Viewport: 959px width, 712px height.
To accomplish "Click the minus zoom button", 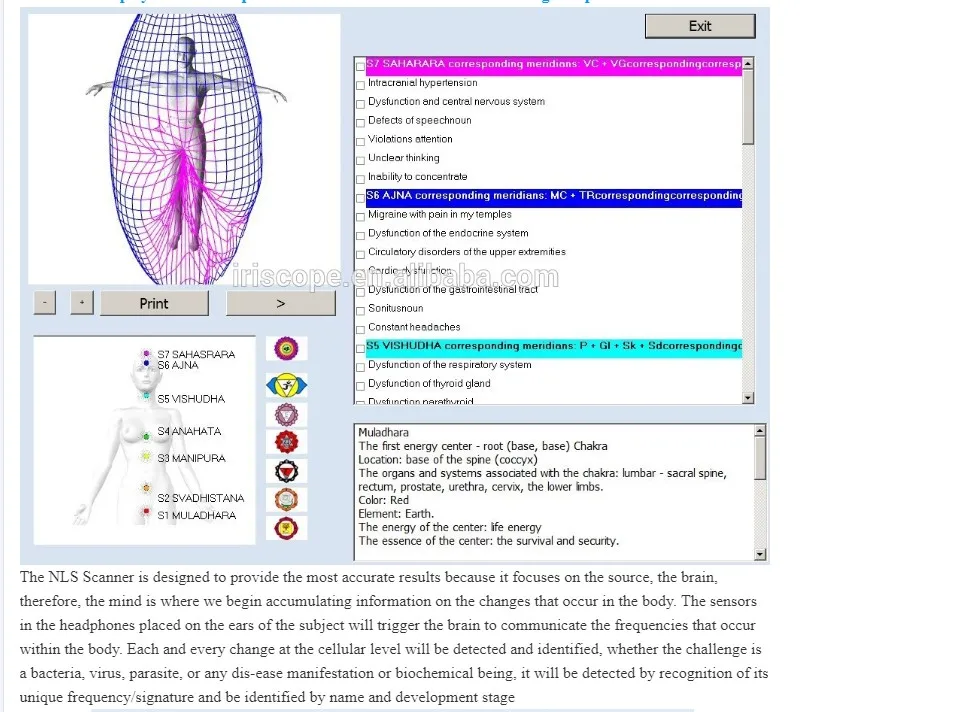I will 45,303.
